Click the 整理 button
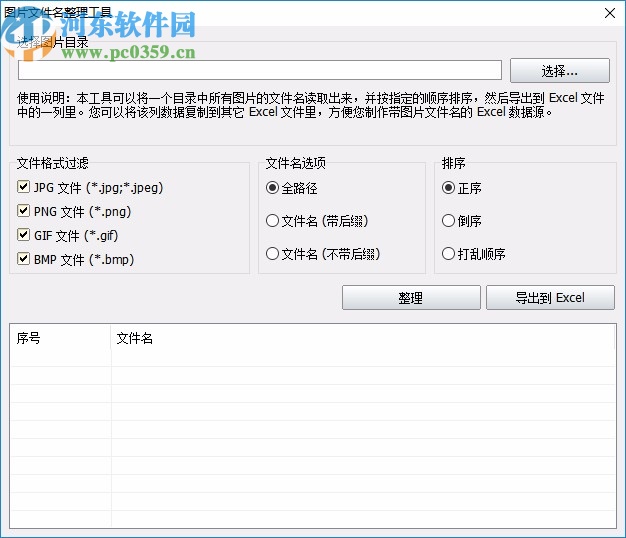Screen dimensions: 626x538 click(411, 297)
